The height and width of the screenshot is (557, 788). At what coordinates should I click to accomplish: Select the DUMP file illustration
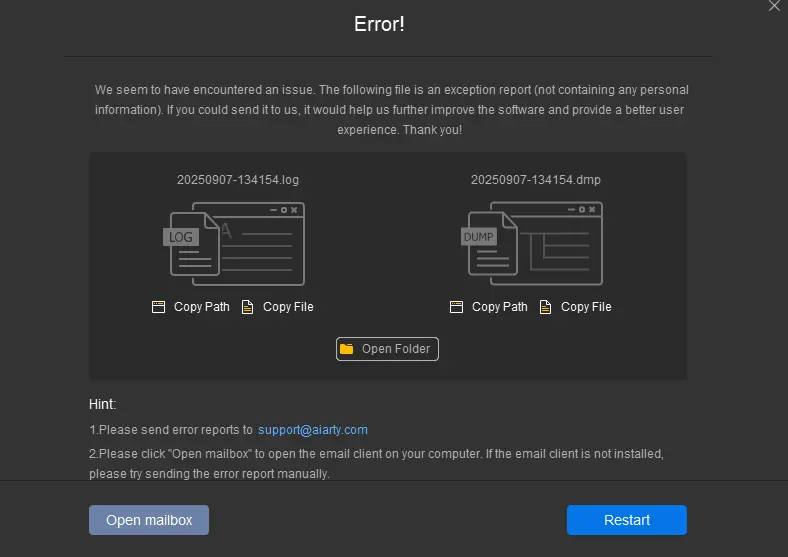[532, 244]
